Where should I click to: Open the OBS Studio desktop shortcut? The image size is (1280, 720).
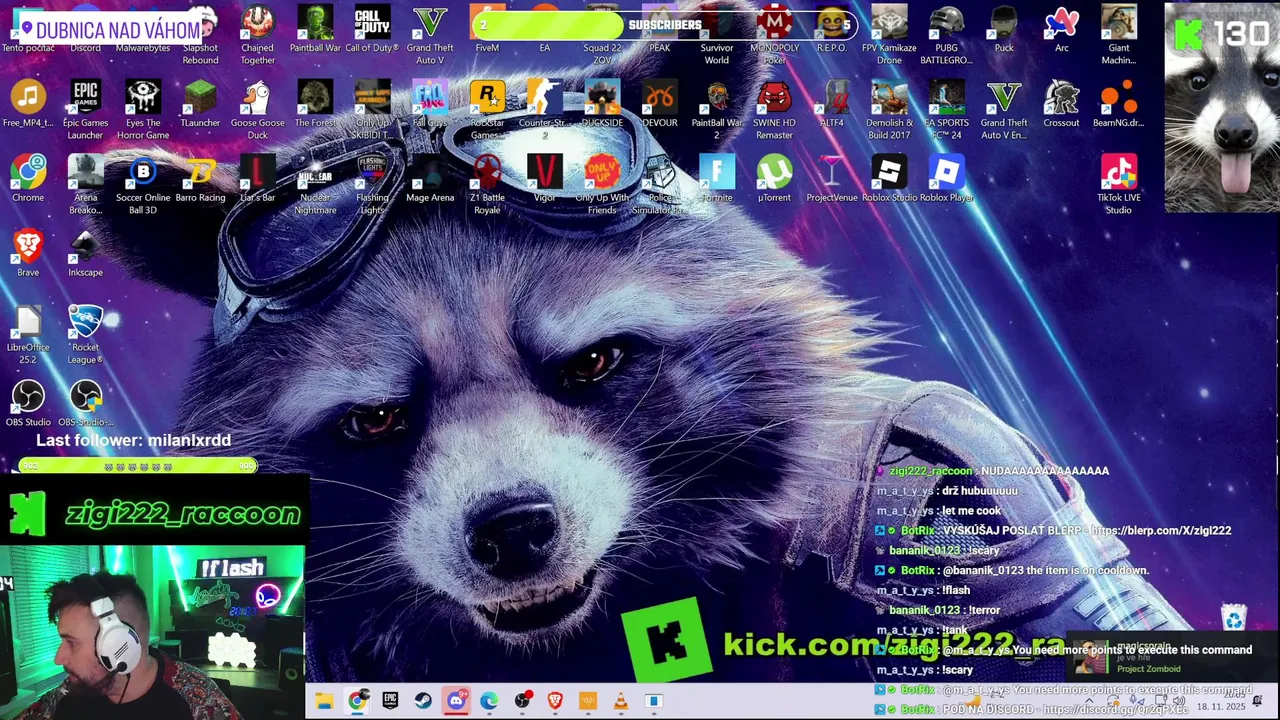[x=28, y=404]
